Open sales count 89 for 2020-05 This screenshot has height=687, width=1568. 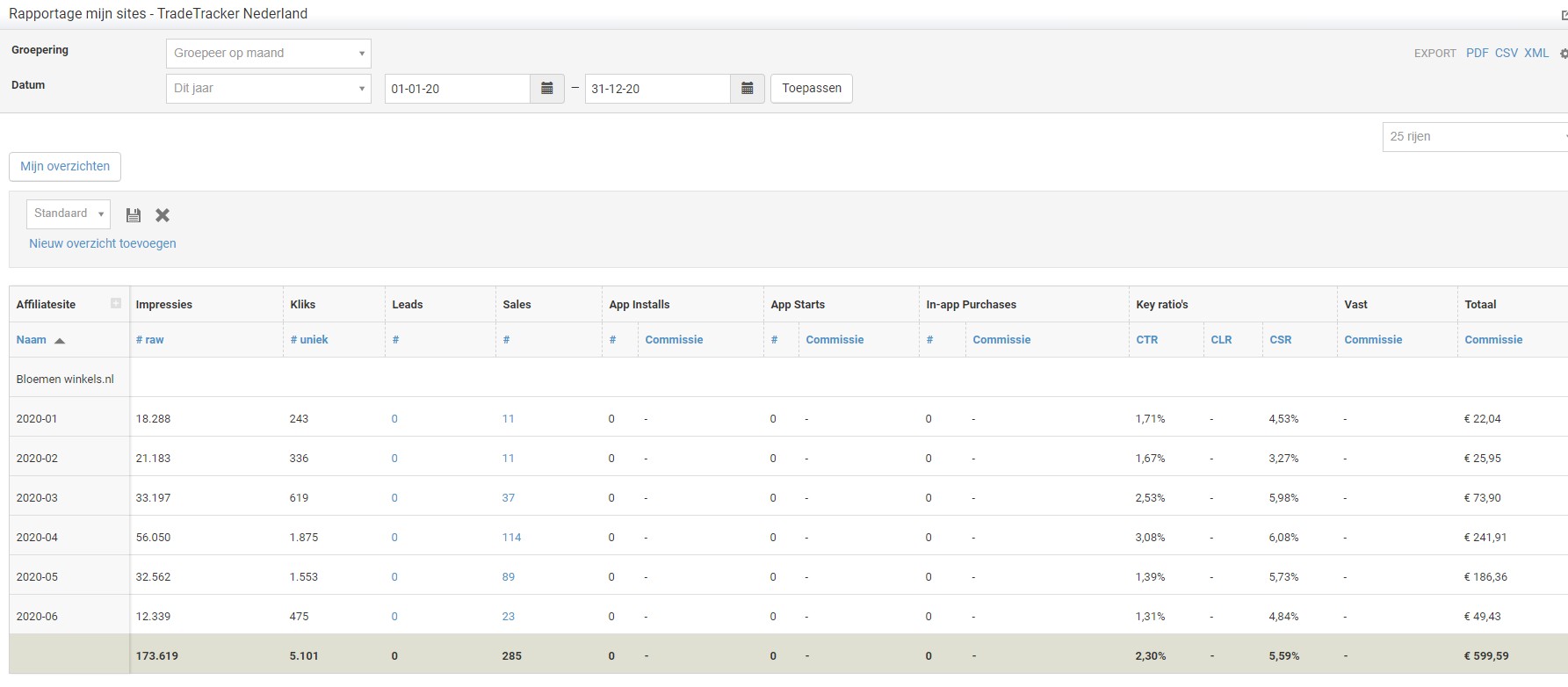[x=509, y=577]
